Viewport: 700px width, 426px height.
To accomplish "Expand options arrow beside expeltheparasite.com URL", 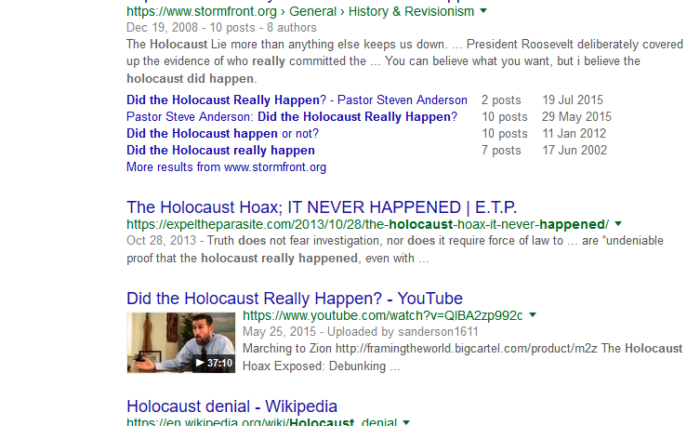I will point(618,224).
